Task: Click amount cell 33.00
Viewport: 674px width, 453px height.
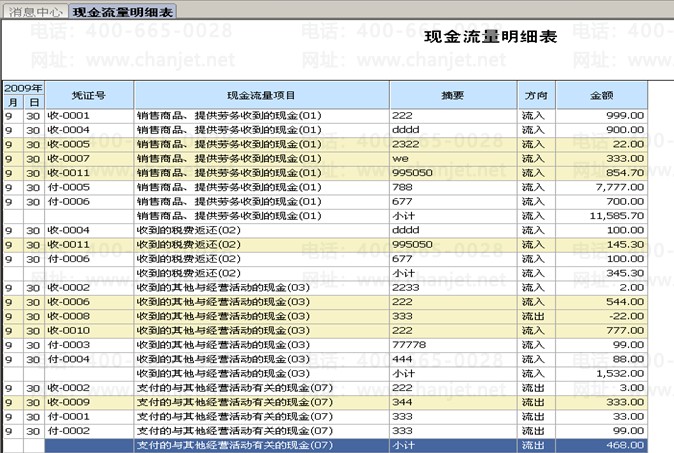Action: (x=601, y=417)
